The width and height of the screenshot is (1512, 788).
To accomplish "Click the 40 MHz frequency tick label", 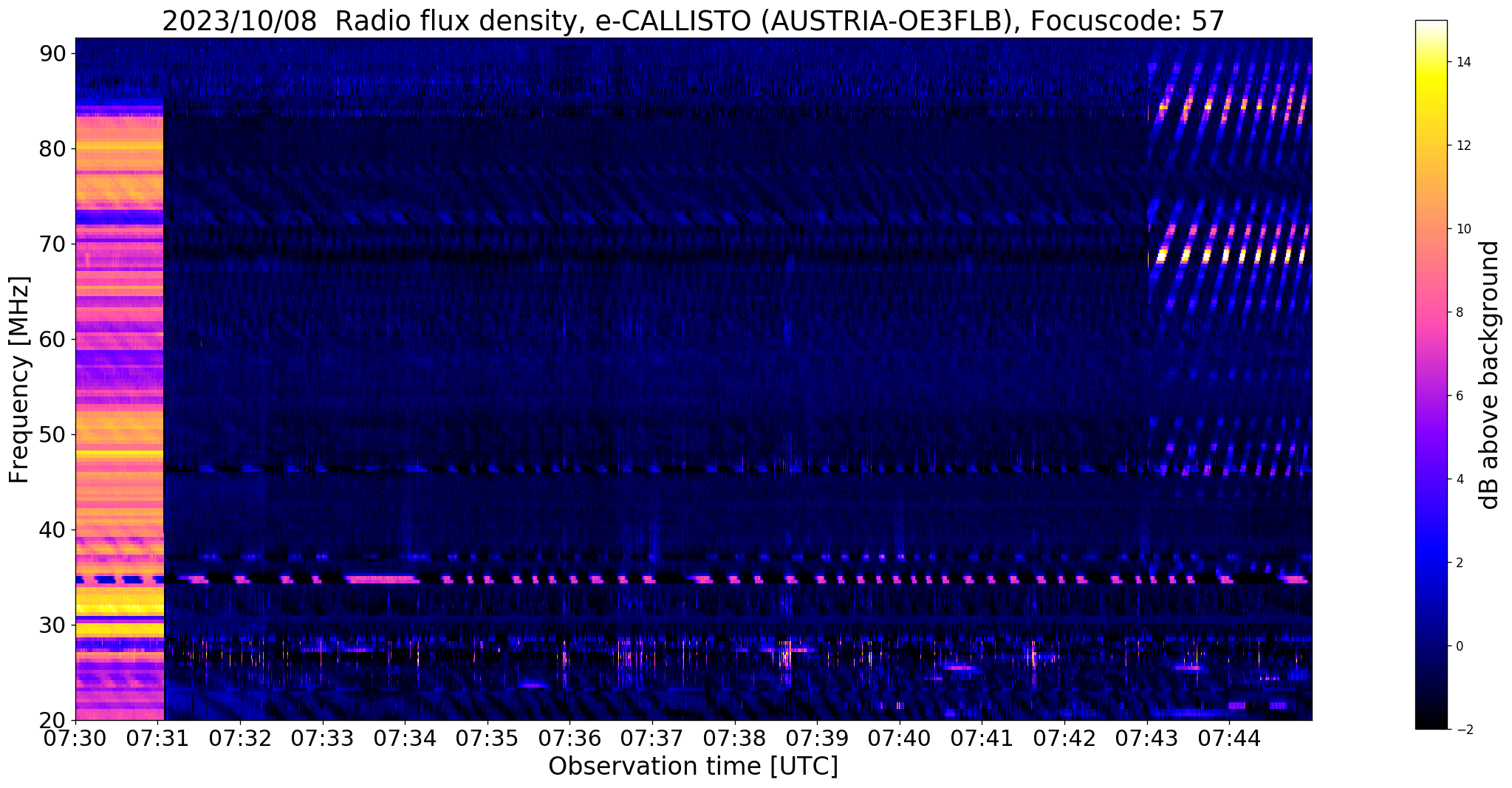I will pos(52,530).
